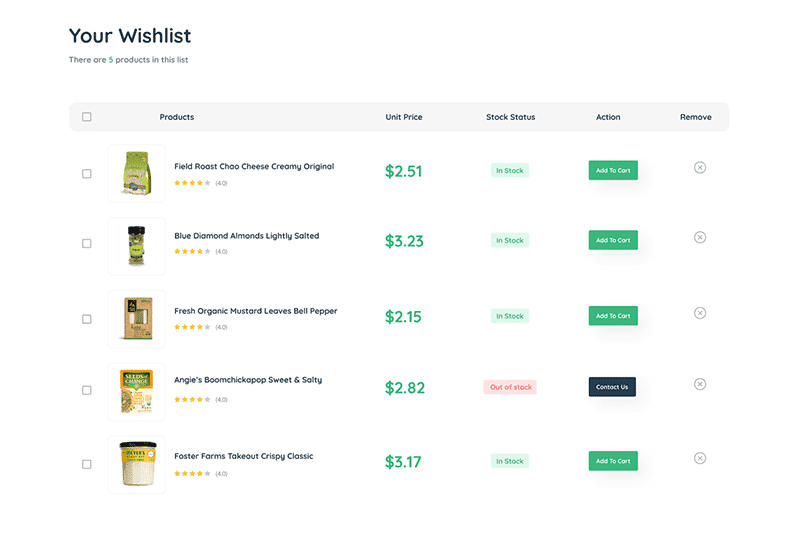The width and height of the screenshot is (800, 560).
Task: Click Contact Us for Angie's Boomchickapop
Action: coord(612,387)
